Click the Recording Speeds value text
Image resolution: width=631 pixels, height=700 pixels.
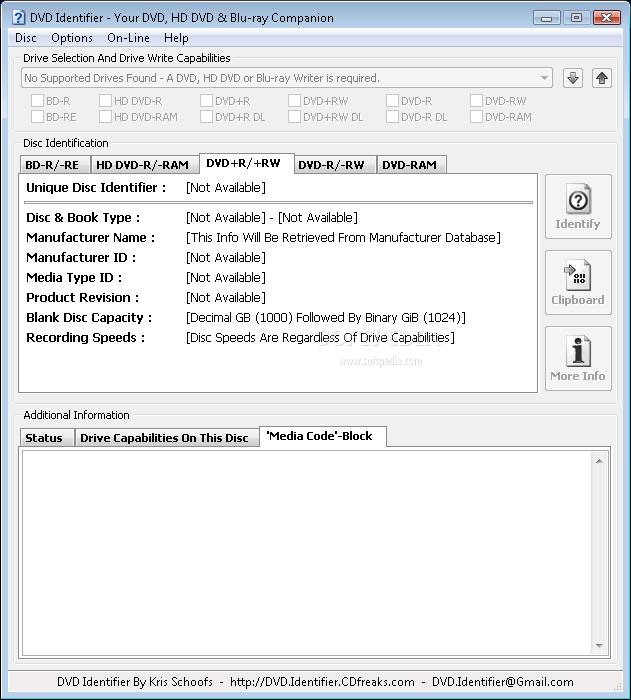click(x=320, y=338)
